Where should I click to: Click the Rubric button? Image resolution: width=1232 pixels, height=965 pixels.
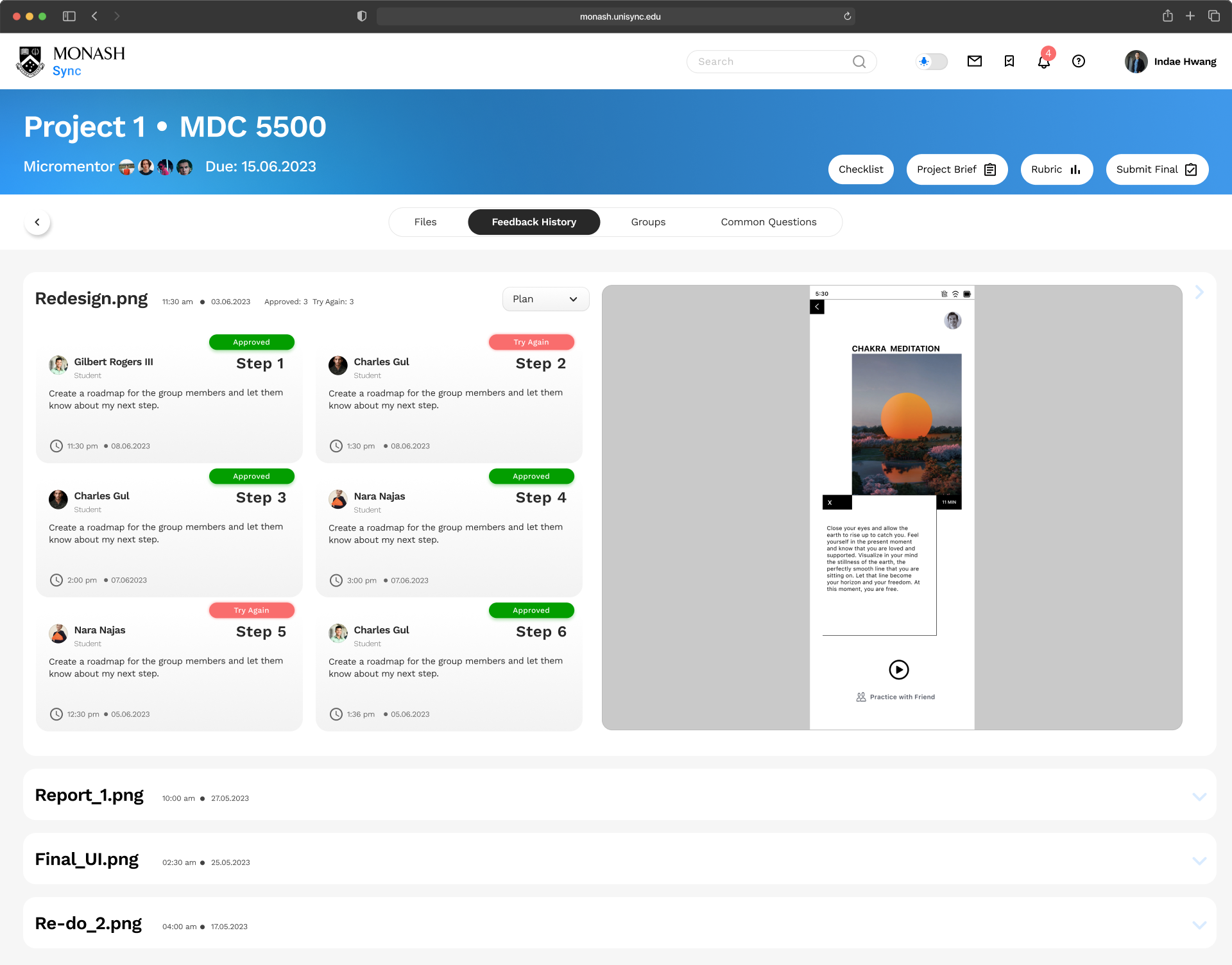1056,169
